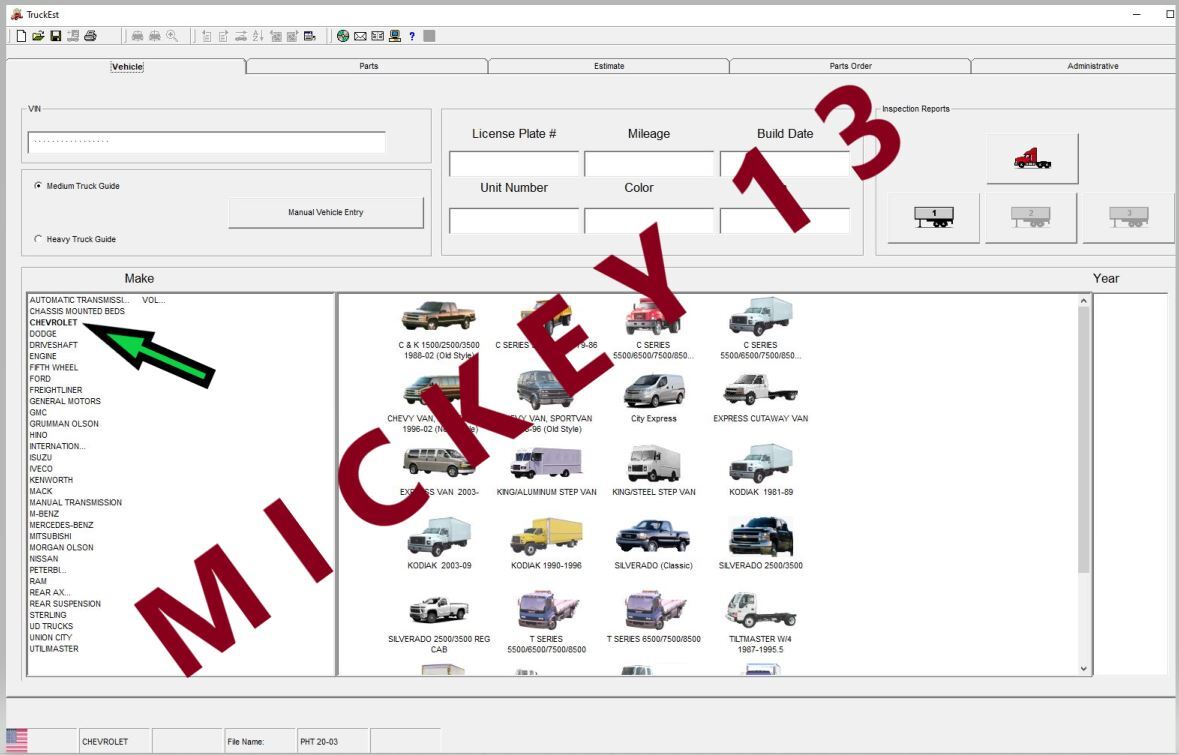Select the Vehicle tab
This screenshot has height=755, width=1179.
(126, 66)
